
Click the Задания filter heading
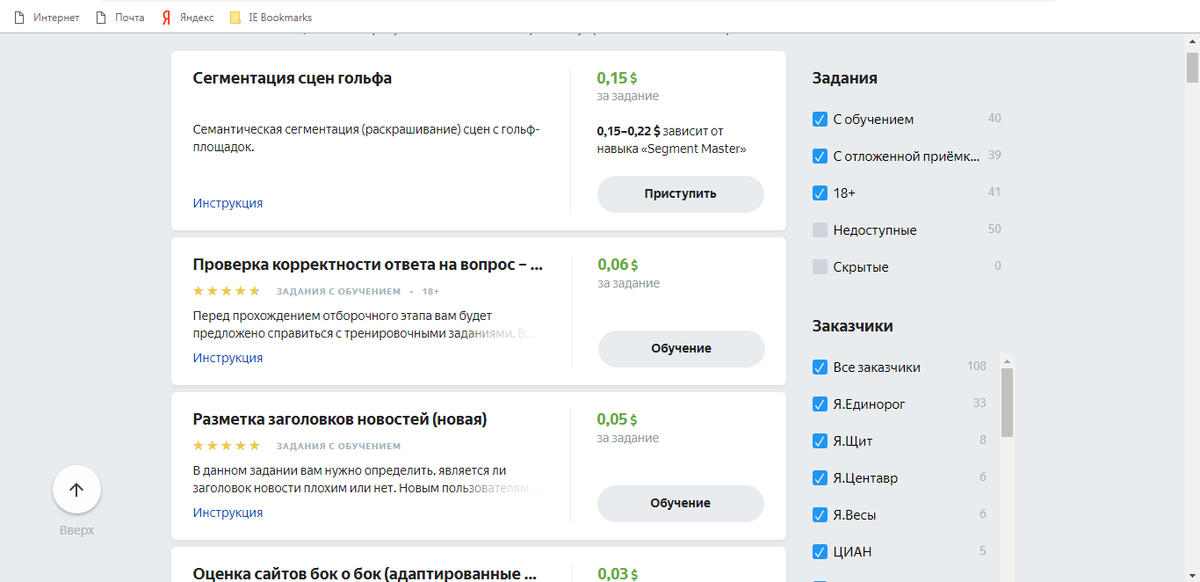tap(845, 78)
